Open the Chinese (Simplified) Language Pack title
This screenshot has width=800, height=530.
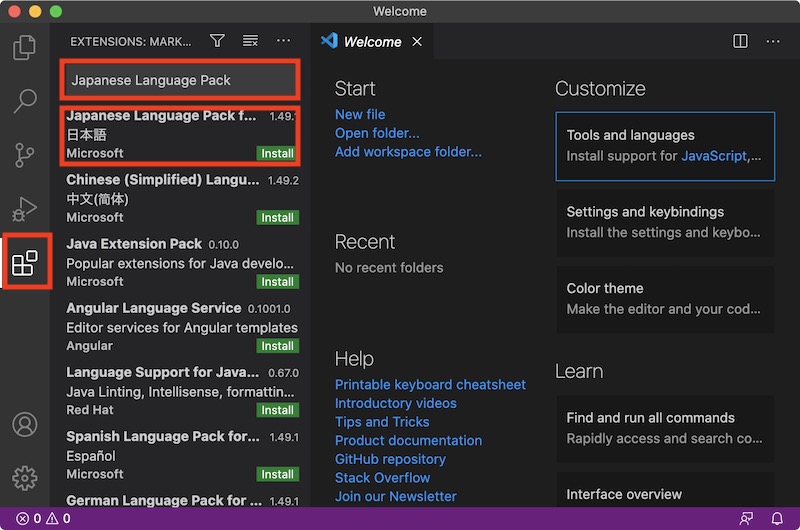tap(162, 180)
